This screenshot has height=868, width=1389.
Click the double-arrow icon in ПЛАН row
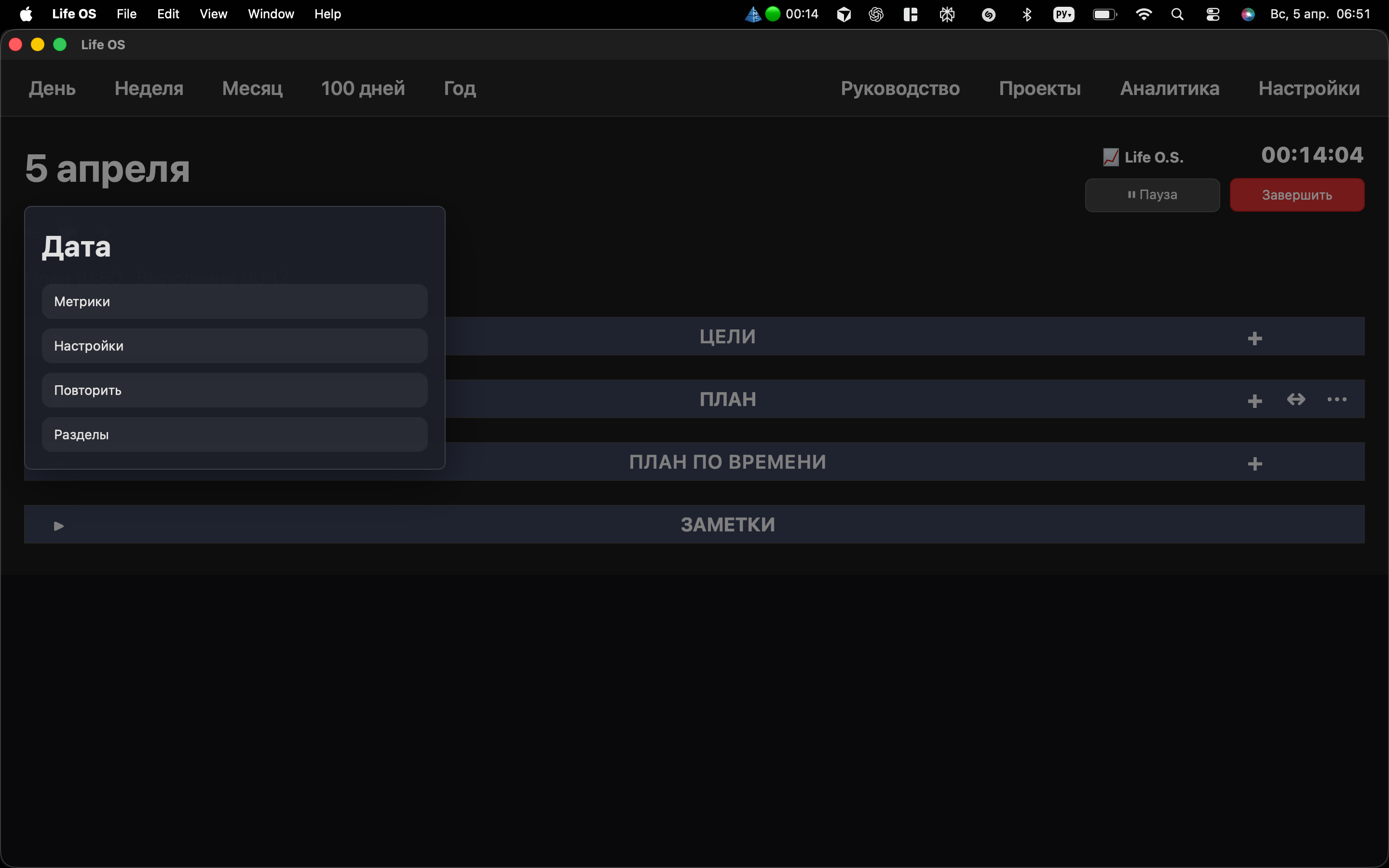coord(1296,399)
